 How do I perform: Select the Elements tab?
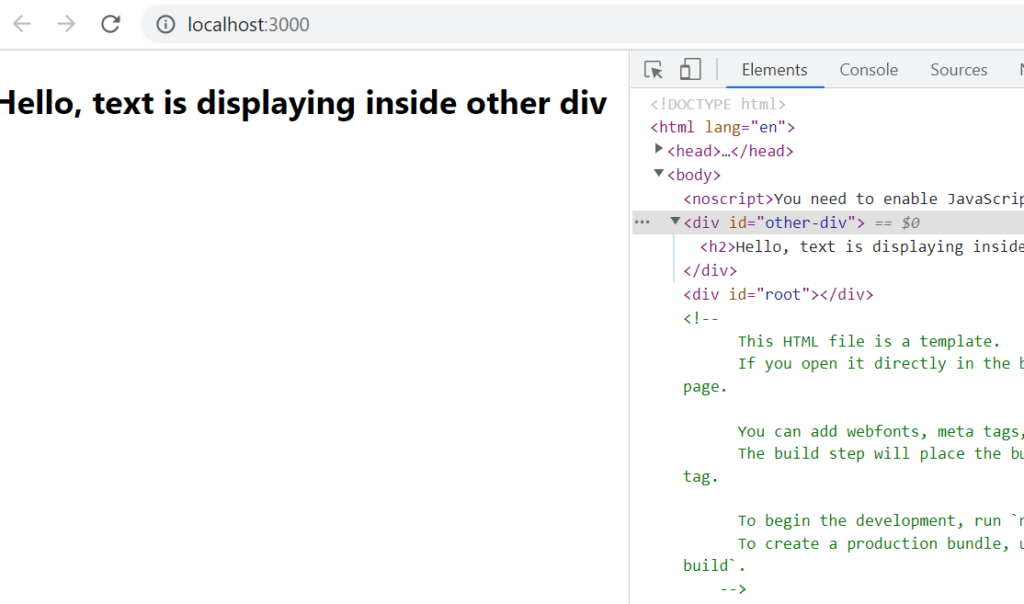tap(774, 70)
